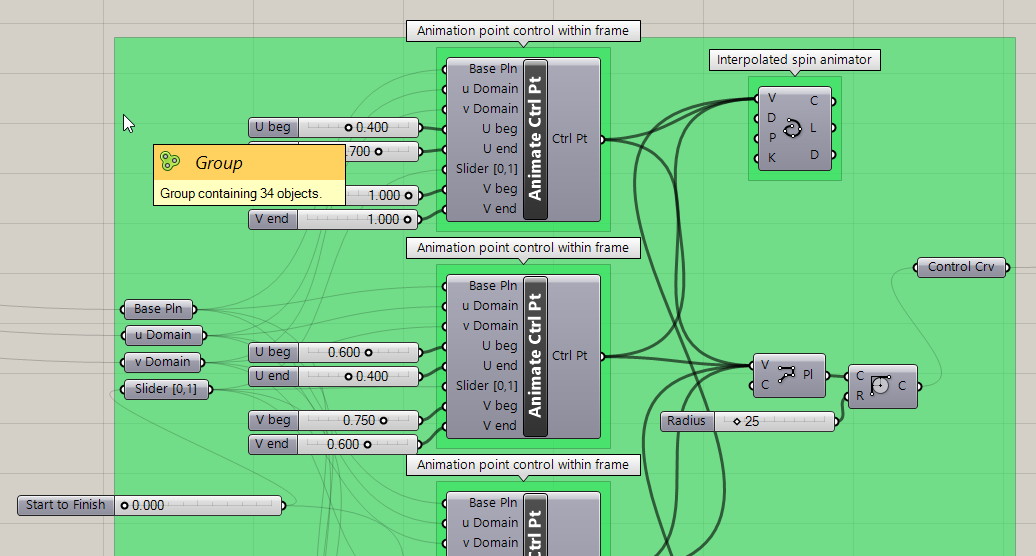Click the R input of the Fillet component
Viewport: 1036px width, 556px height.
pyautogui.click(x=860, y=396)
